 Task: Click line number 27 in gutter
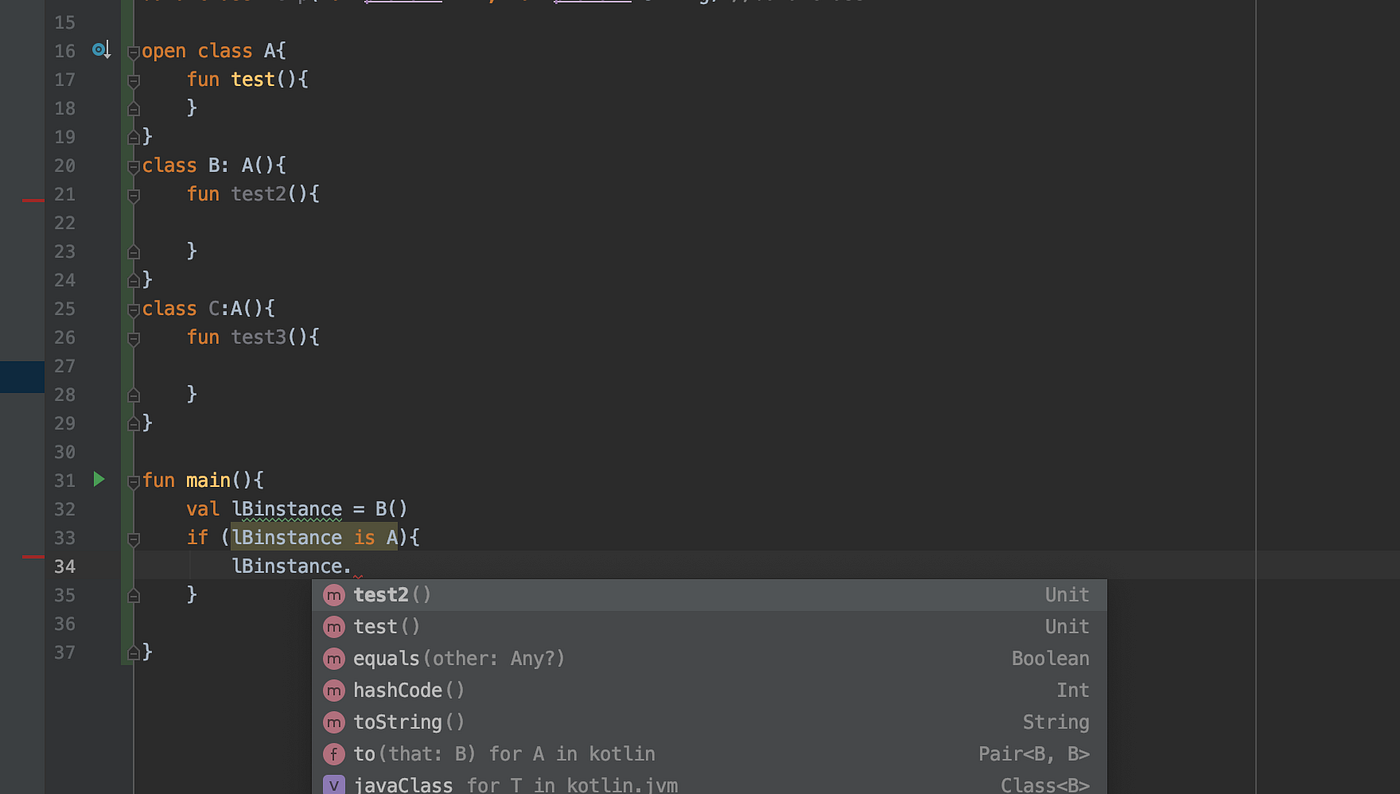click(65, 366)
